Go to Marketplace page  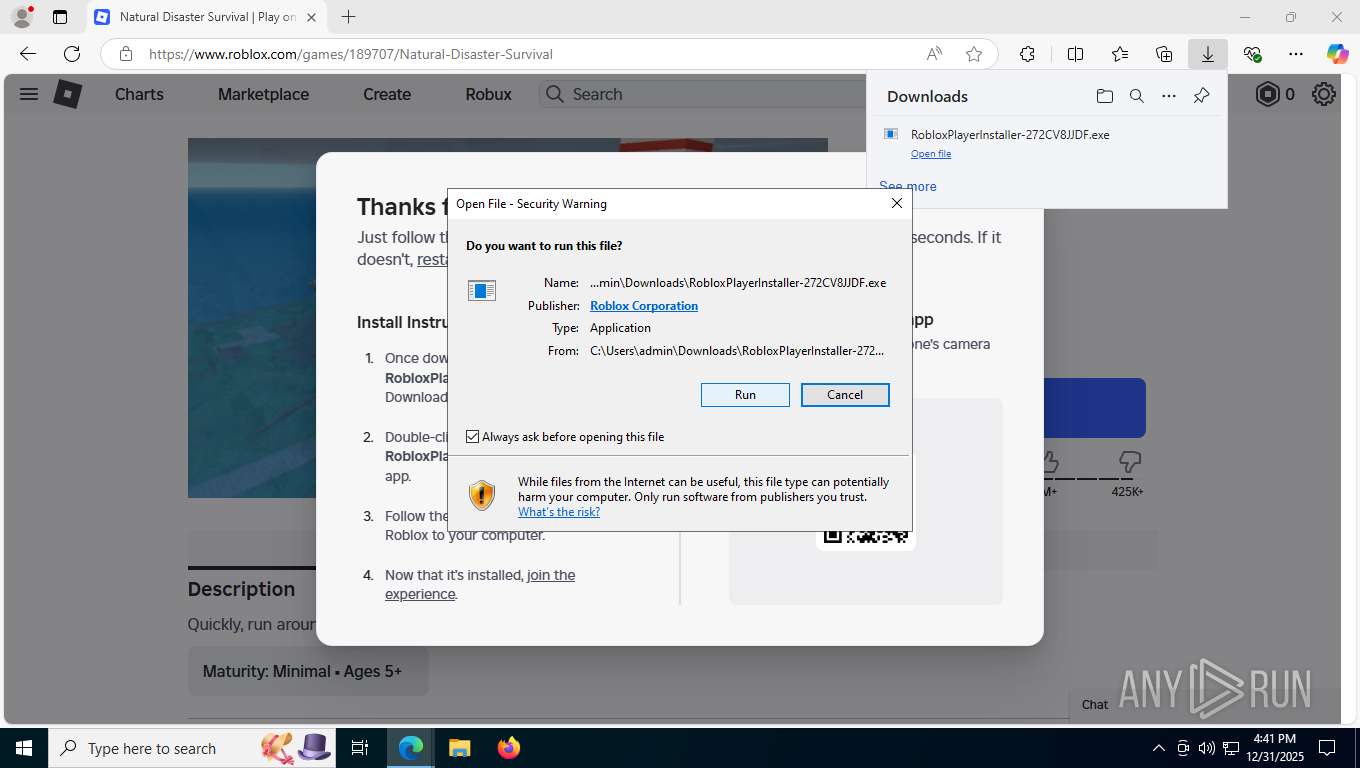pos(263,94)
